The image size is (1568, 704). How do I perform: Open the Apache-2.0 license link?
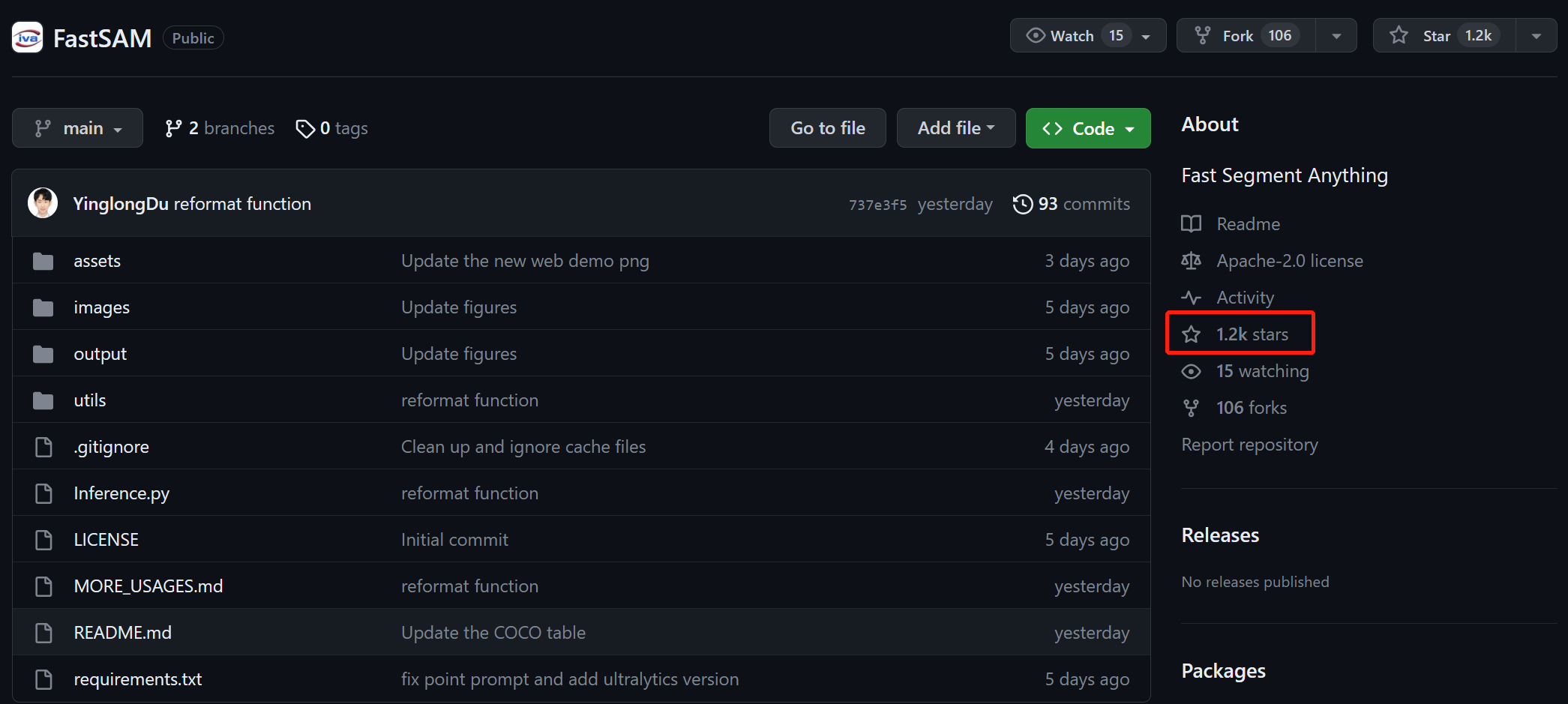(x=1290, y=261)
